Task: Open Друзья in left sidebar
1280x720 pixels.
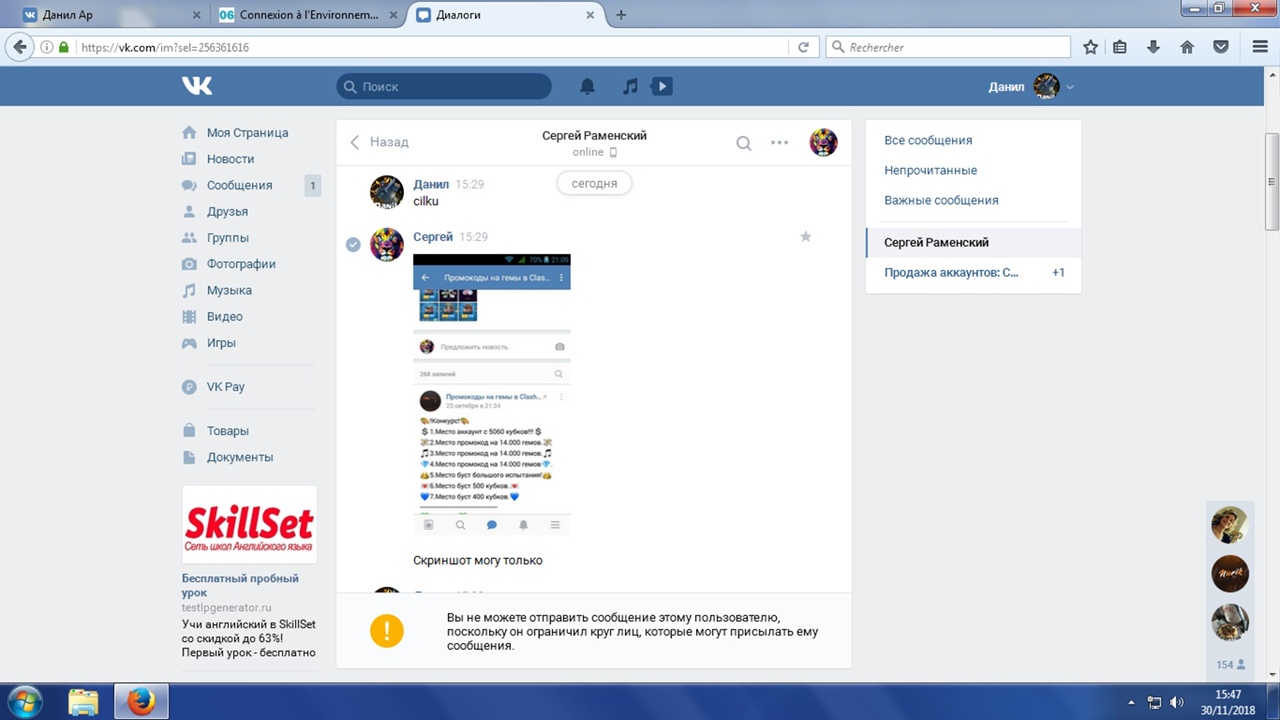Action: pyautogui.click(x=227, y=211)
